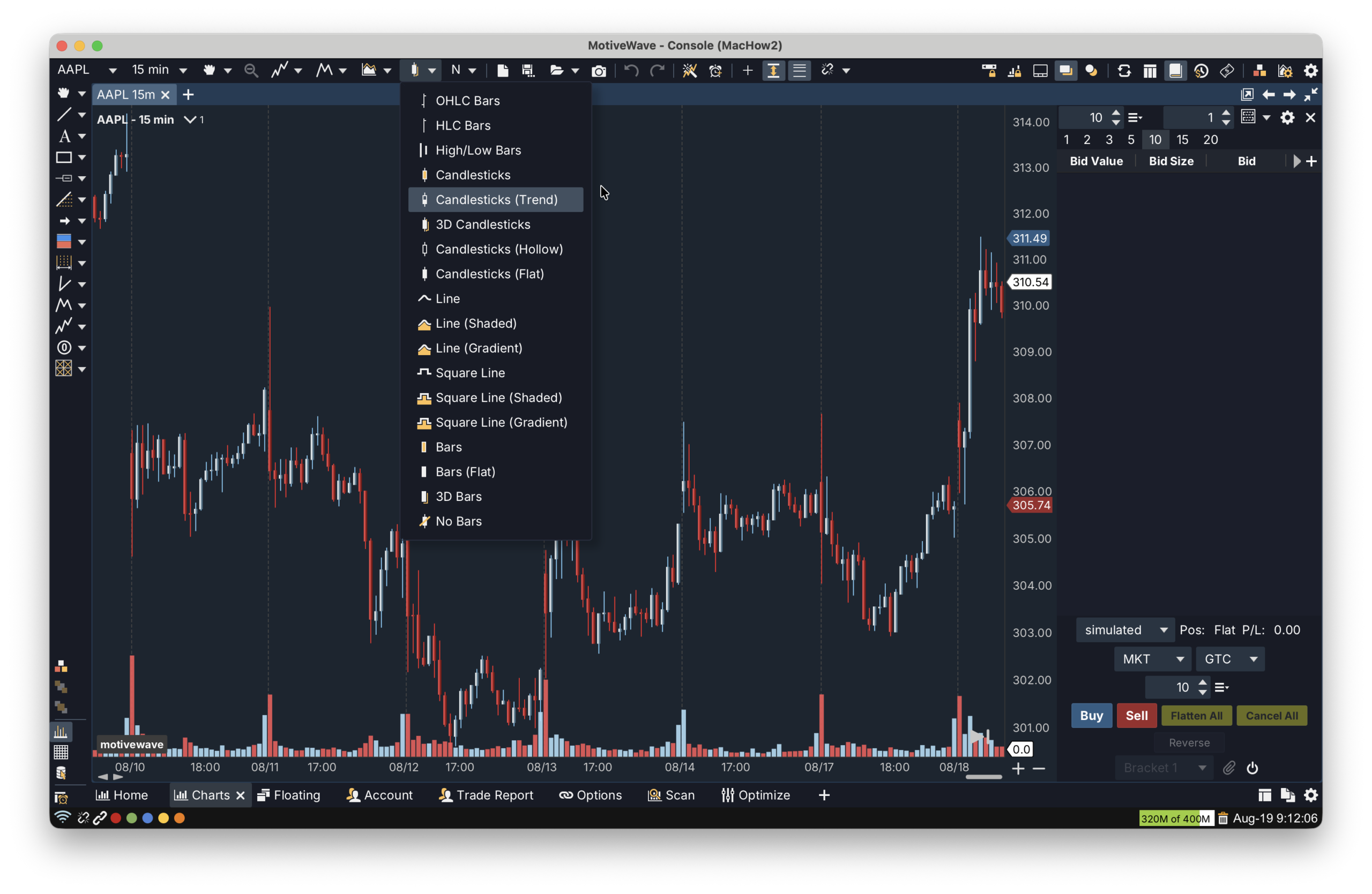Open the GTC time-in-force dropdown

[x=1230, y=659]
